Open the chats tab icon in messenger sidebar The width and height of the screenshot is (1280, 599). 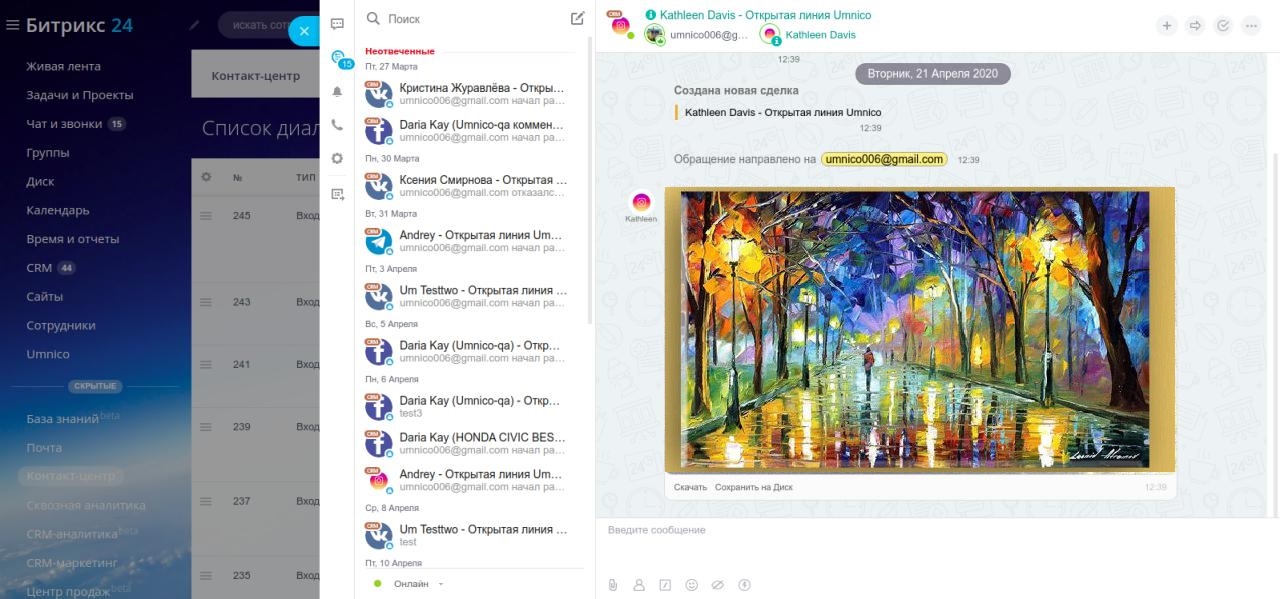pos(337,23)
